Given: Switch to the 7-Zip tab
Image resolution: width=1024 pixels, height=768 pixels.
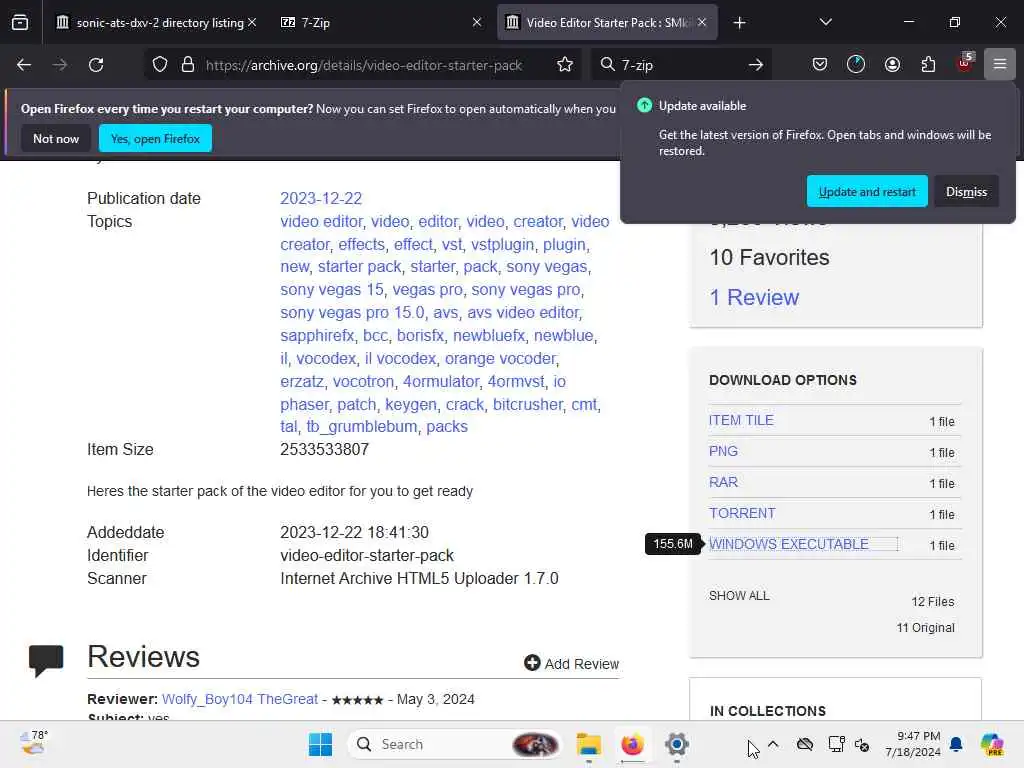Looking at the screenshot, I should [381, 23].
